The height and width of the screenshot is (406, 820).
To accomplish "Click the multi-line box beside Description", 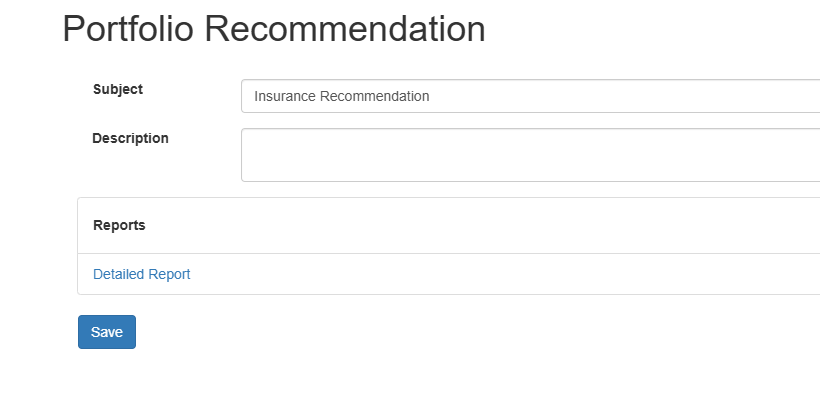I will tap(530, 155).
